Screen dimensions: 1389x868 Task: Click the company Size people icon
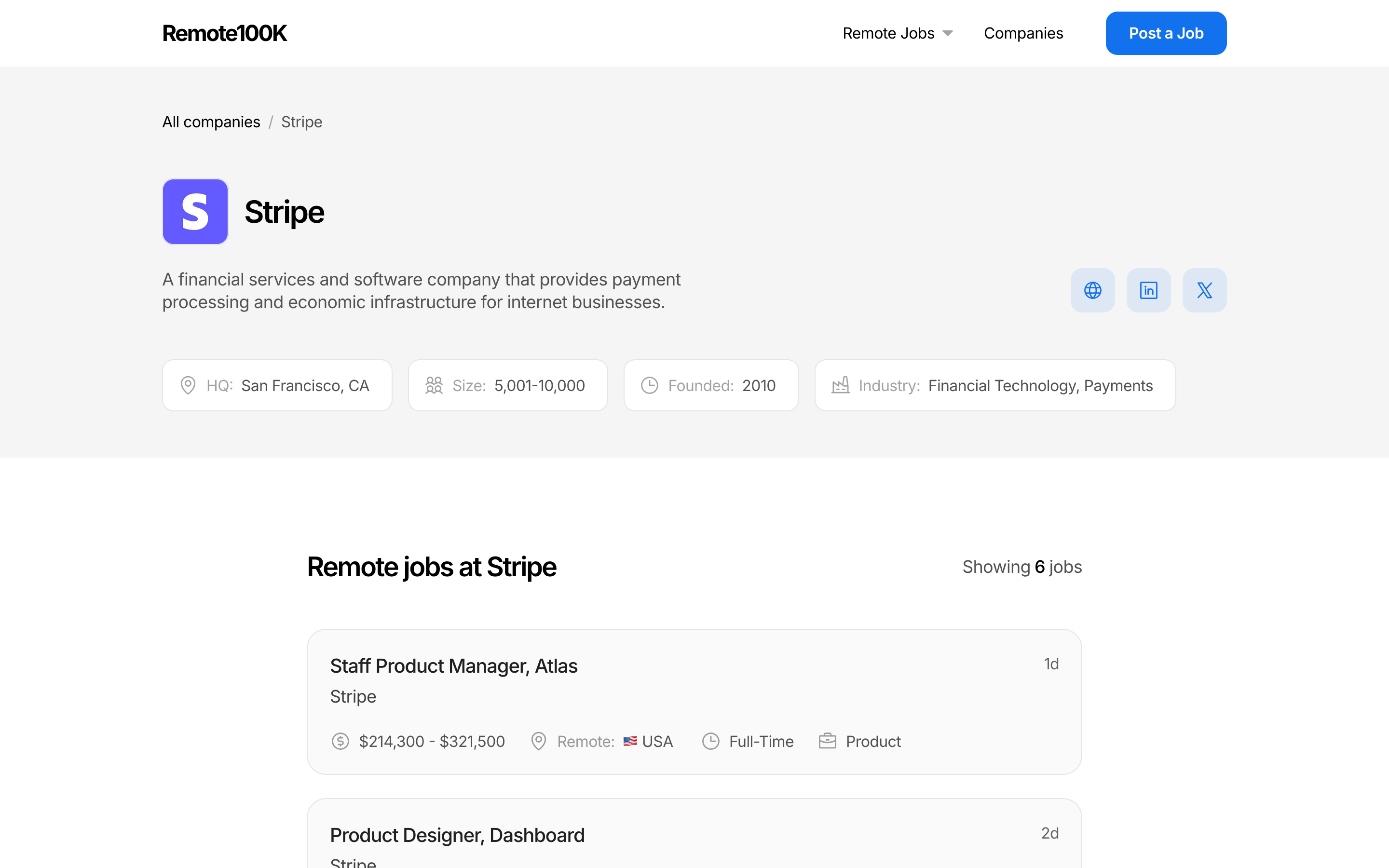click(x=434, y=385)
